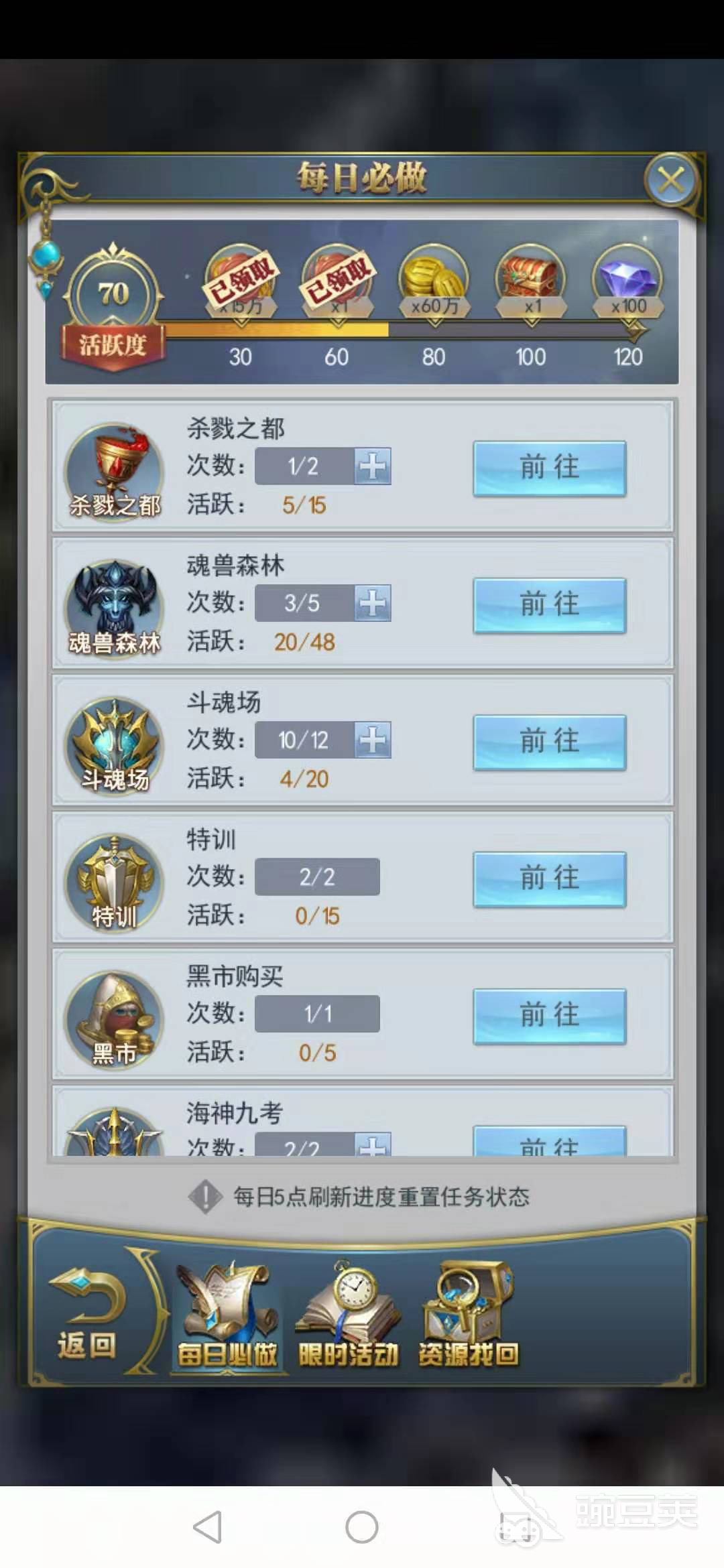The image size is (724, 1568).
Task: Go to 特训 with 前往 button
Action: tap(550, 879)
